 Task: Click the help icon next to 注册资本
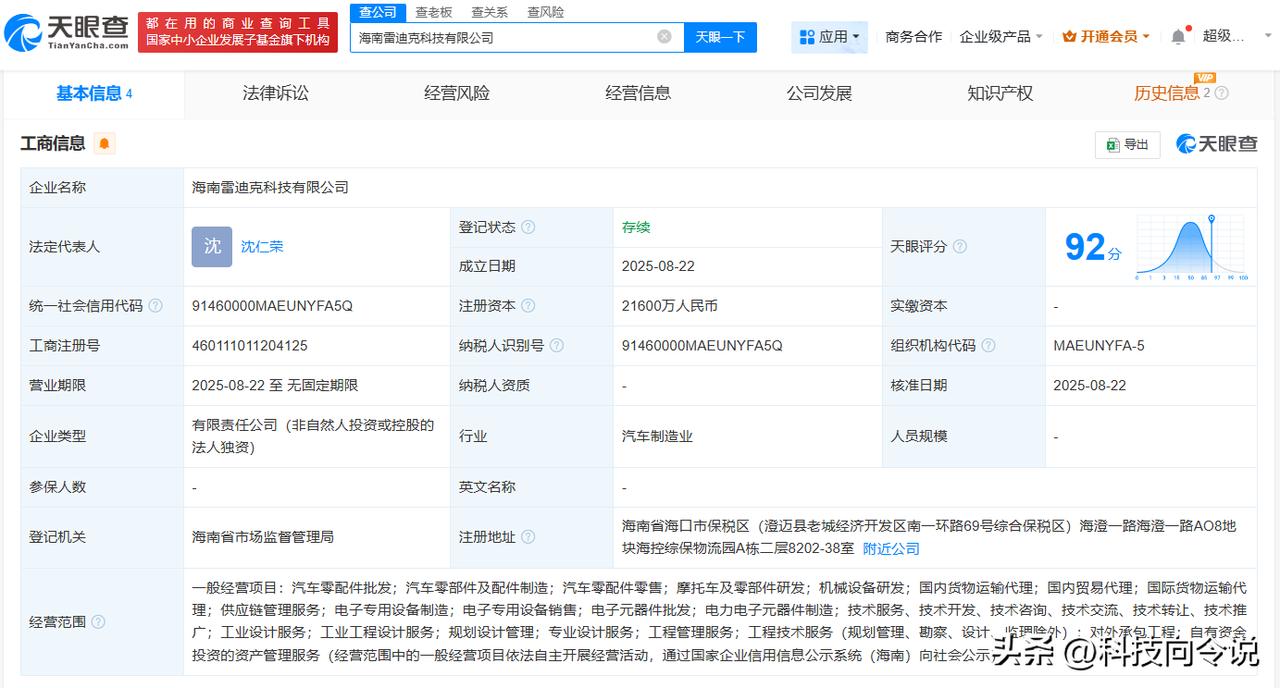(528, 306)
